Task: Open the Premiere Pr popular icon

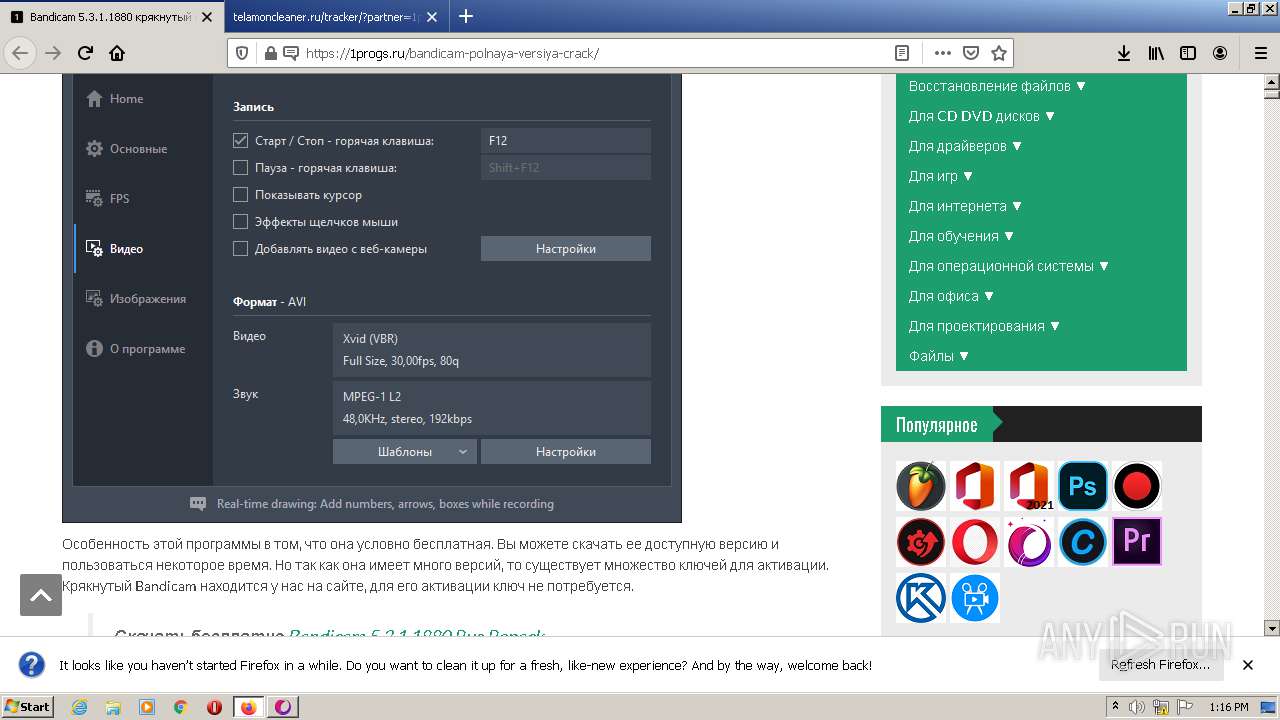Action: point(1137,541)
